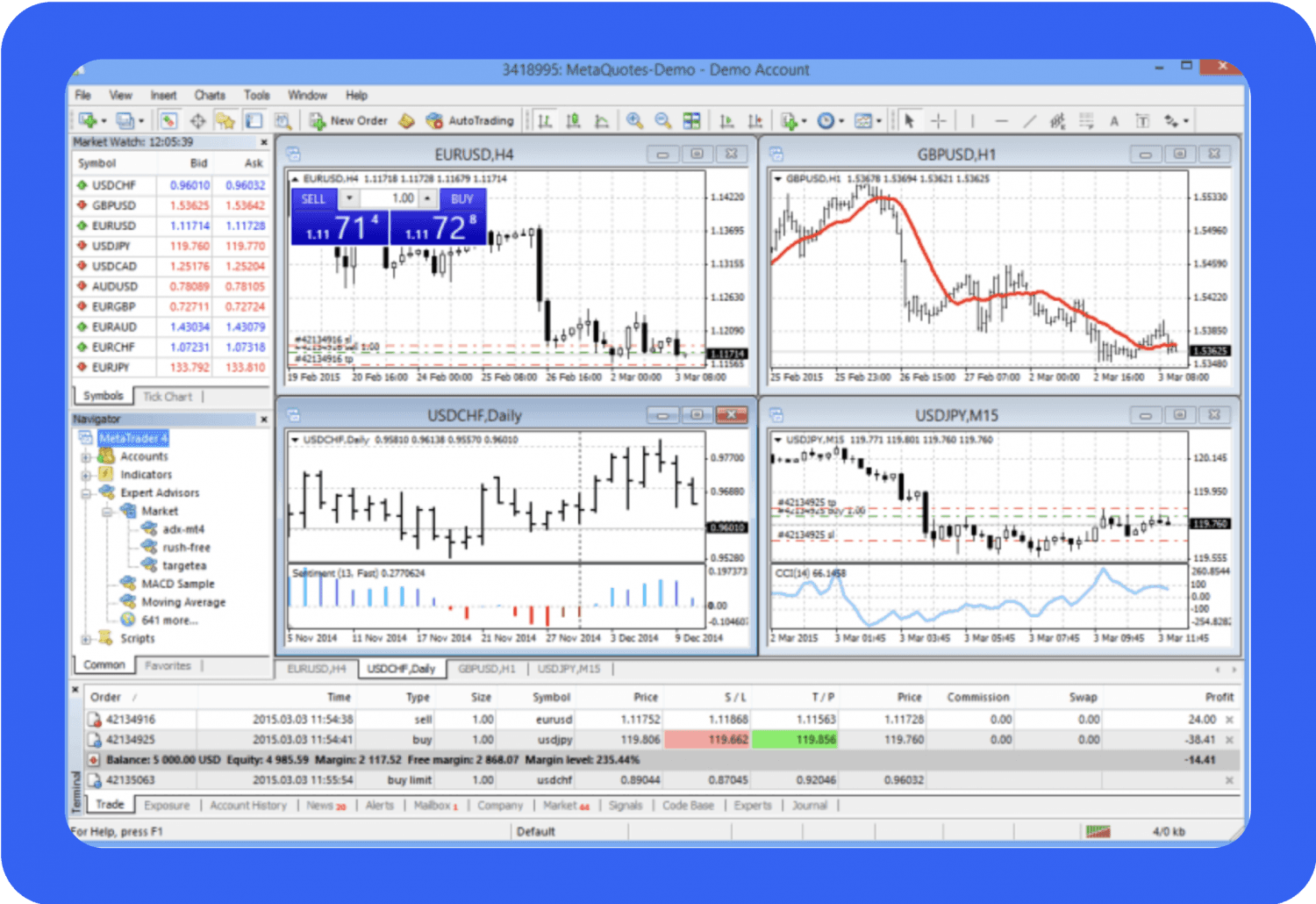This screenshot has height=904, width=1316.
Task: Switch chart to Line Chart mode
Action: click(602, 120)
